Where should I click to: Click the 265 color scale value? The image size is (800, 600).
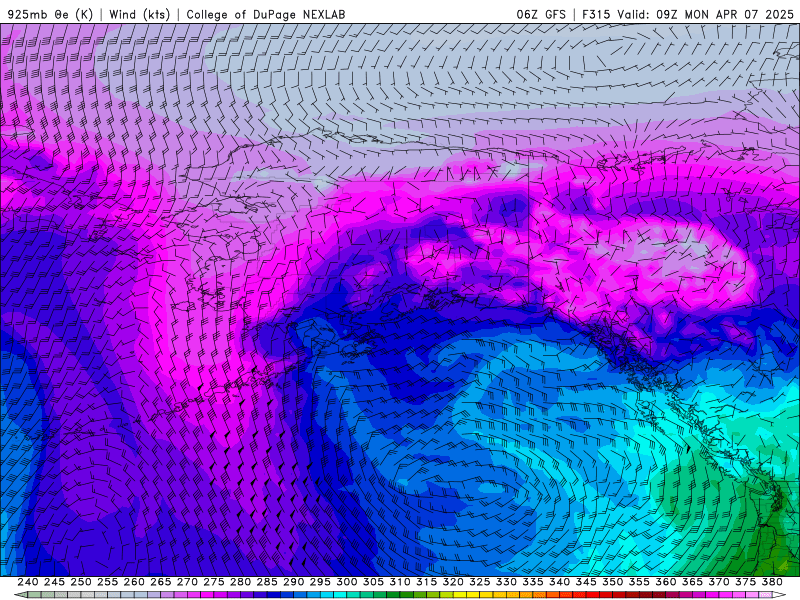coord(161,582)
